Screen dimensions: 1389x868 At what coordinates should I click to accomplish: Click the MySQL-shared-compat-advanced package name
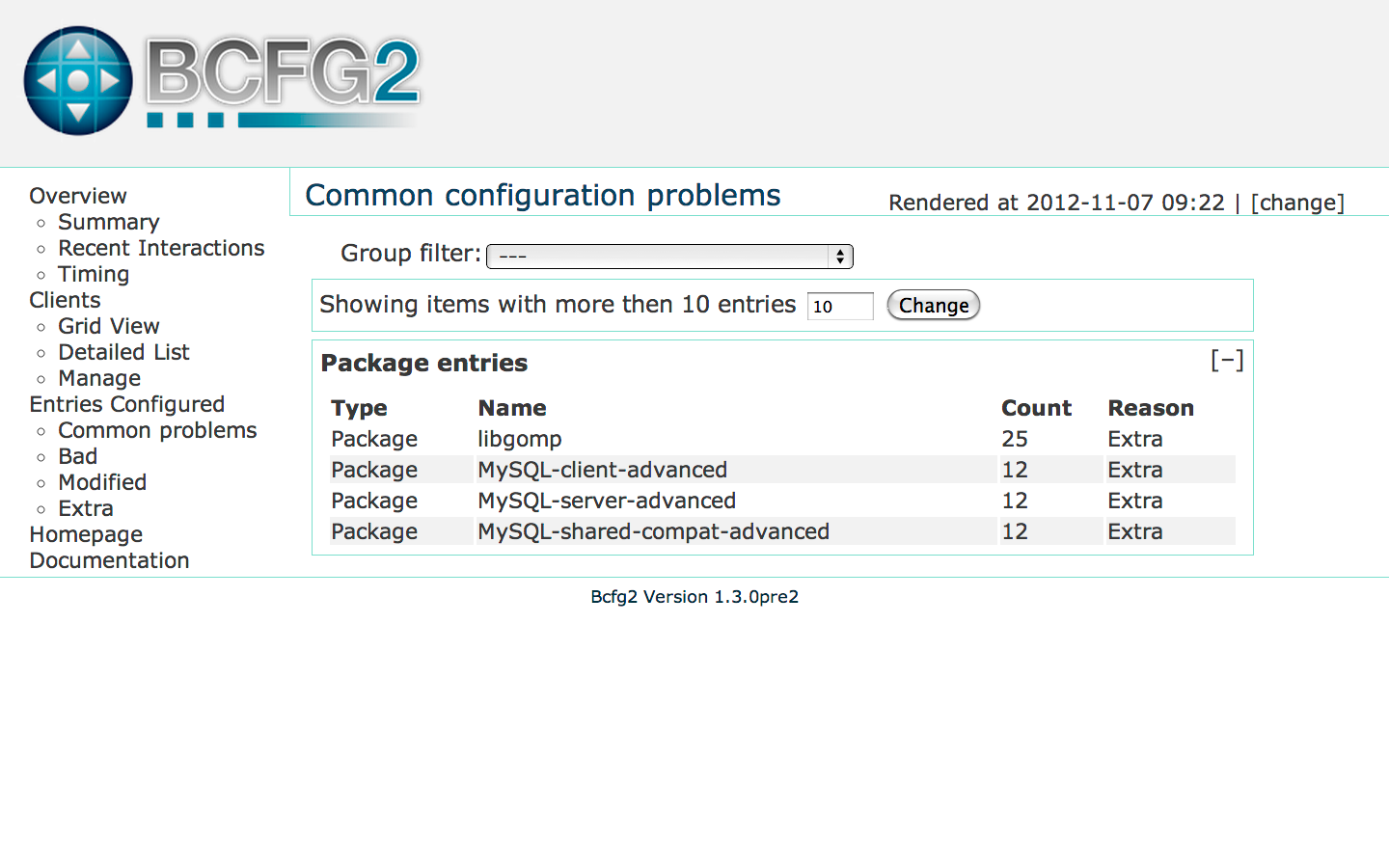pyautogui.click(x=654, y=531)
